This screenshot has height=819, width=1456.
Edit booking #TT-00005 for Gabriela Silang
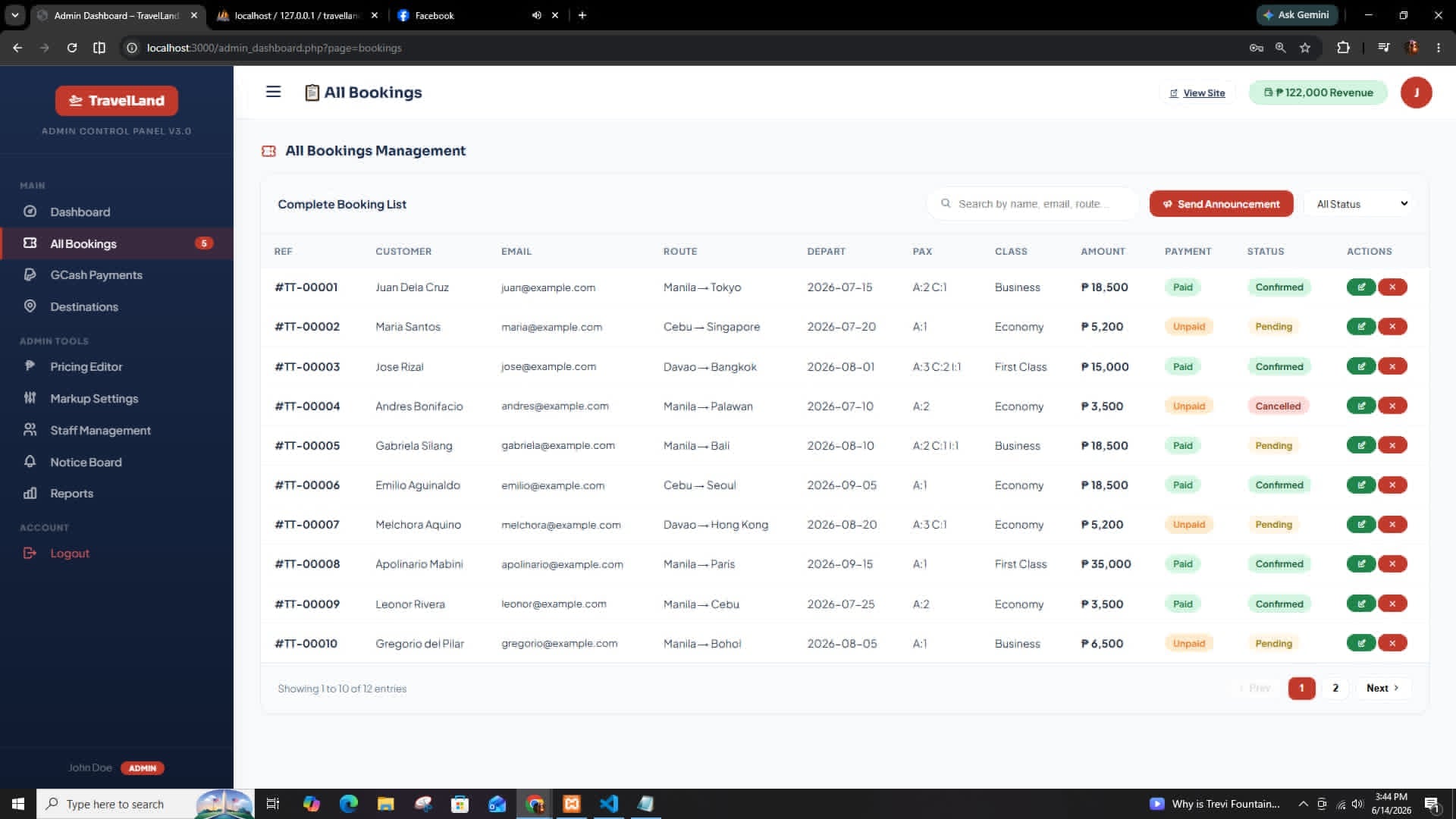(x=1361, y=445)
